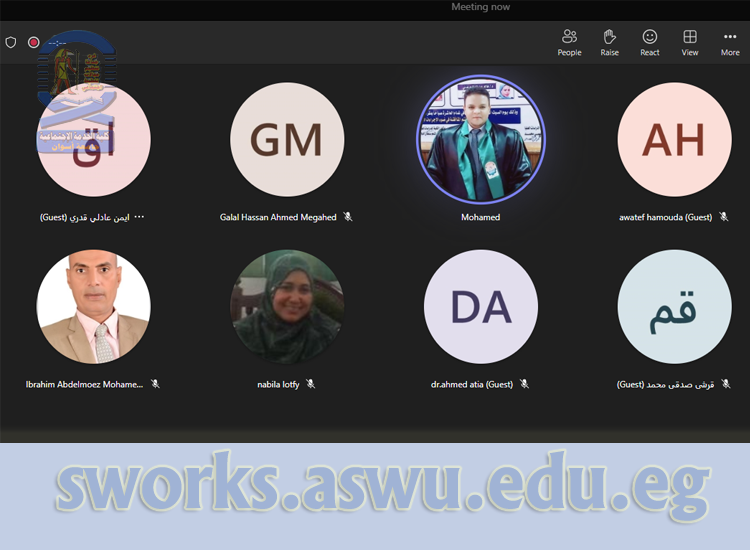This screenshot has width=750, height=550.
Task: Toggle mute icon beside nabila lotfy
Action: tap(310, 384)
